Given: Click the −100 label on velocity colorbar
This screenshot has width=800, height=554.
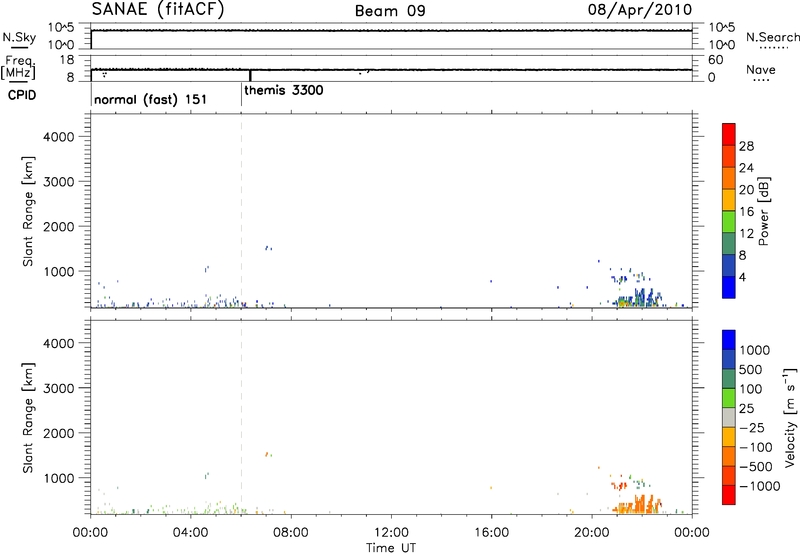Looking at the screenshot, I should (755, 447).
